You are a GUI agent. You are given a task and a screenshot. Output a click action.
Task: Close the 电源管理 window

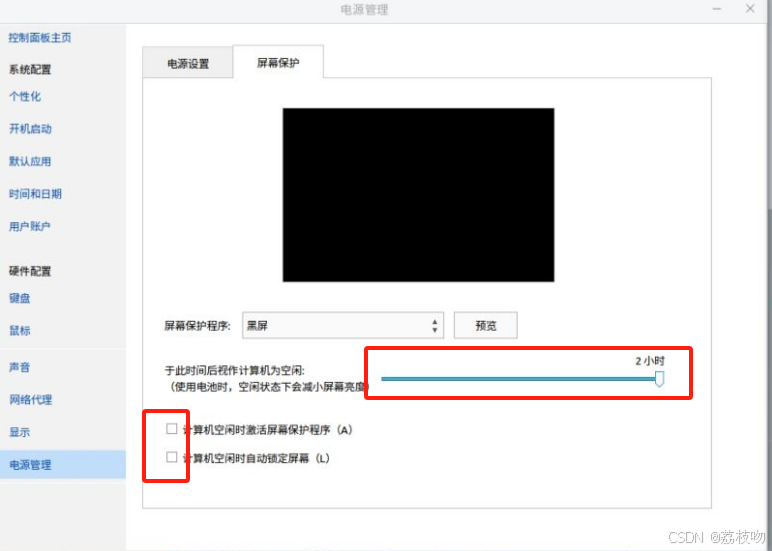click(x=750, y=9)
